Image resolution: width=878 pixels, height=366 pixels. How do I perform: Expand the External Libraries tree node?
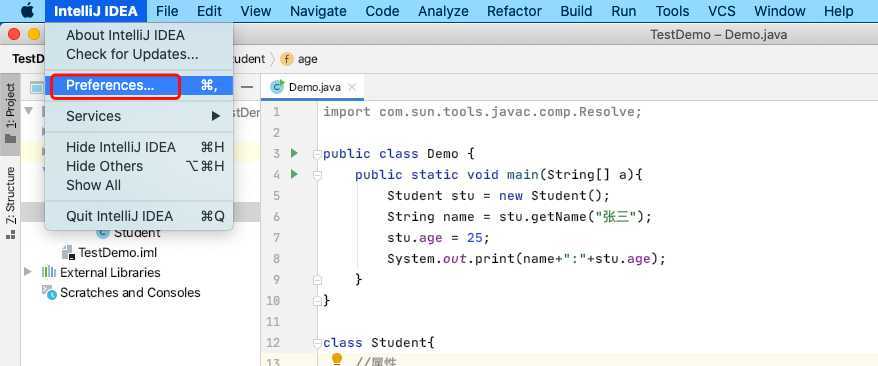tap(28, 273)
